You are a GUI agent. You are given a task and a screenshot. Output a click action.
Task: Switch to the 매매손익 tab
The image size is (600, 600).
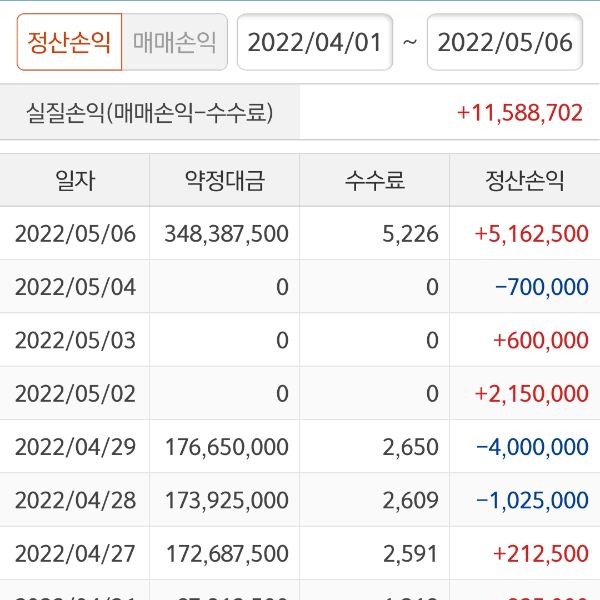coord(174,42)
